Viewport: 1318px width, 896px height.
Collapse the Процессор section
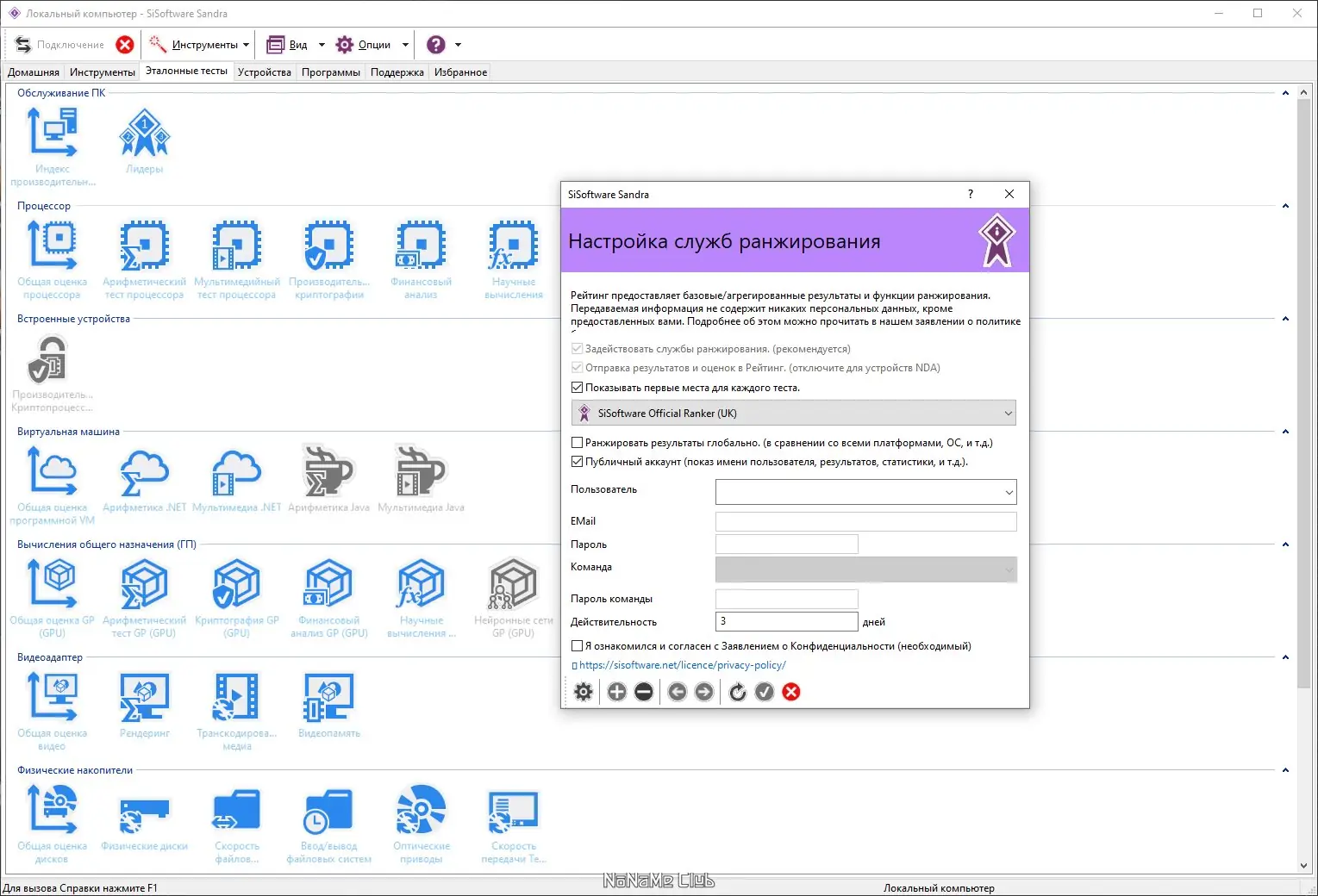click(1285, 206)
